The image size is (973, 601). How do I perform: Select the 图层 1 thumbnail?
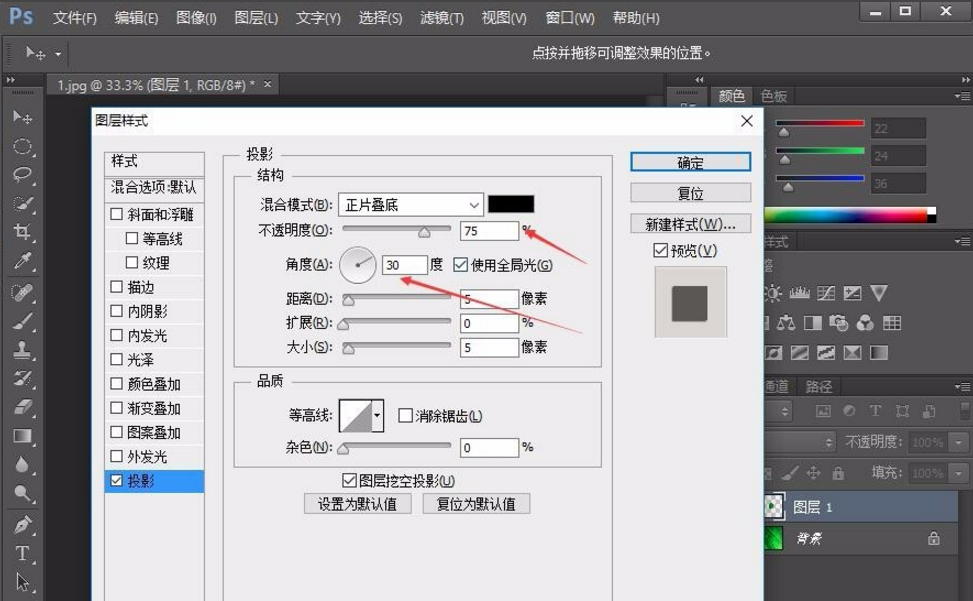click(x=776, y=507)
